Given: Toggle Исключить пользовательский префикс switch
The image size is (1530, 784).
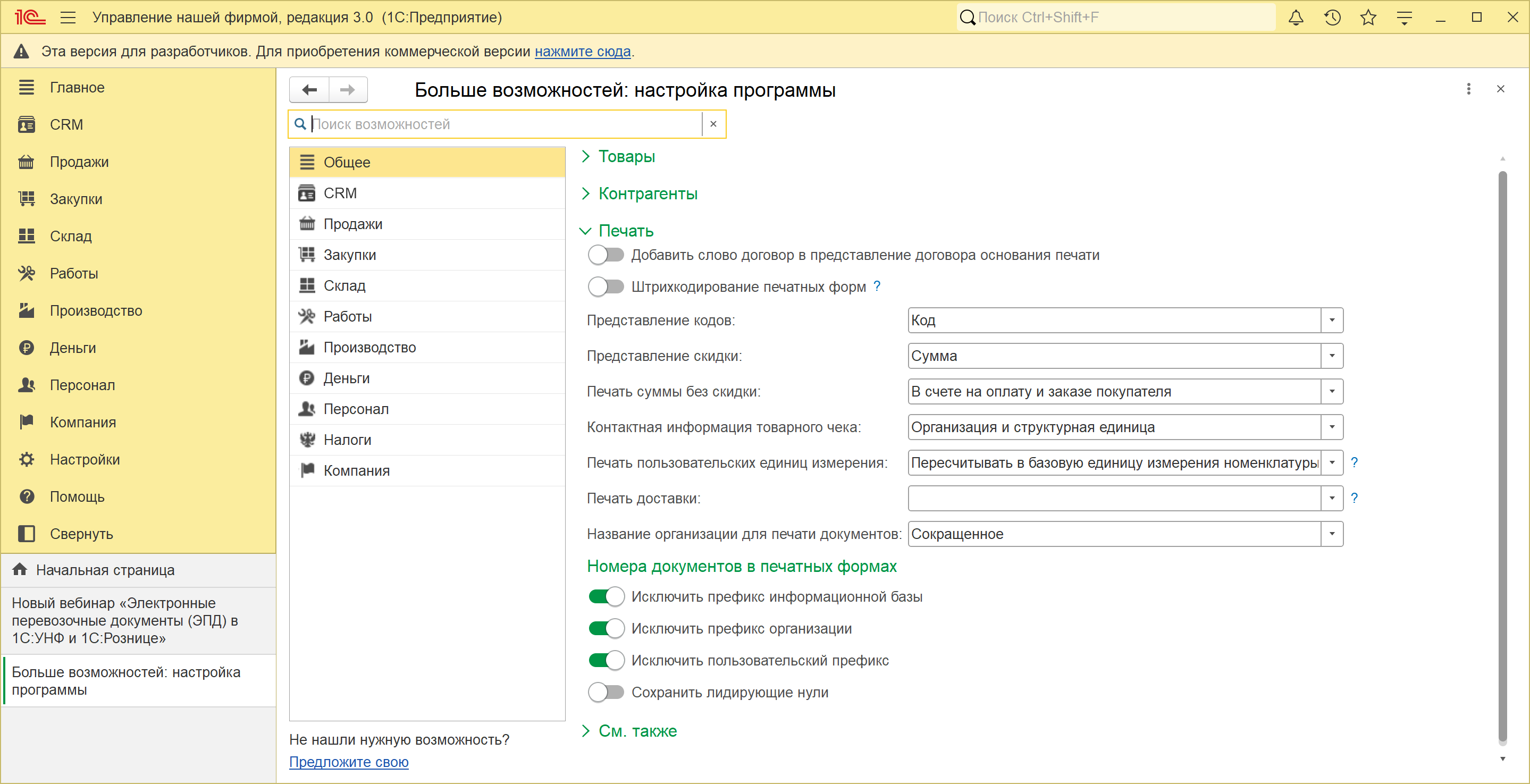Looking at the screenshot, I should tap(606, 661).
